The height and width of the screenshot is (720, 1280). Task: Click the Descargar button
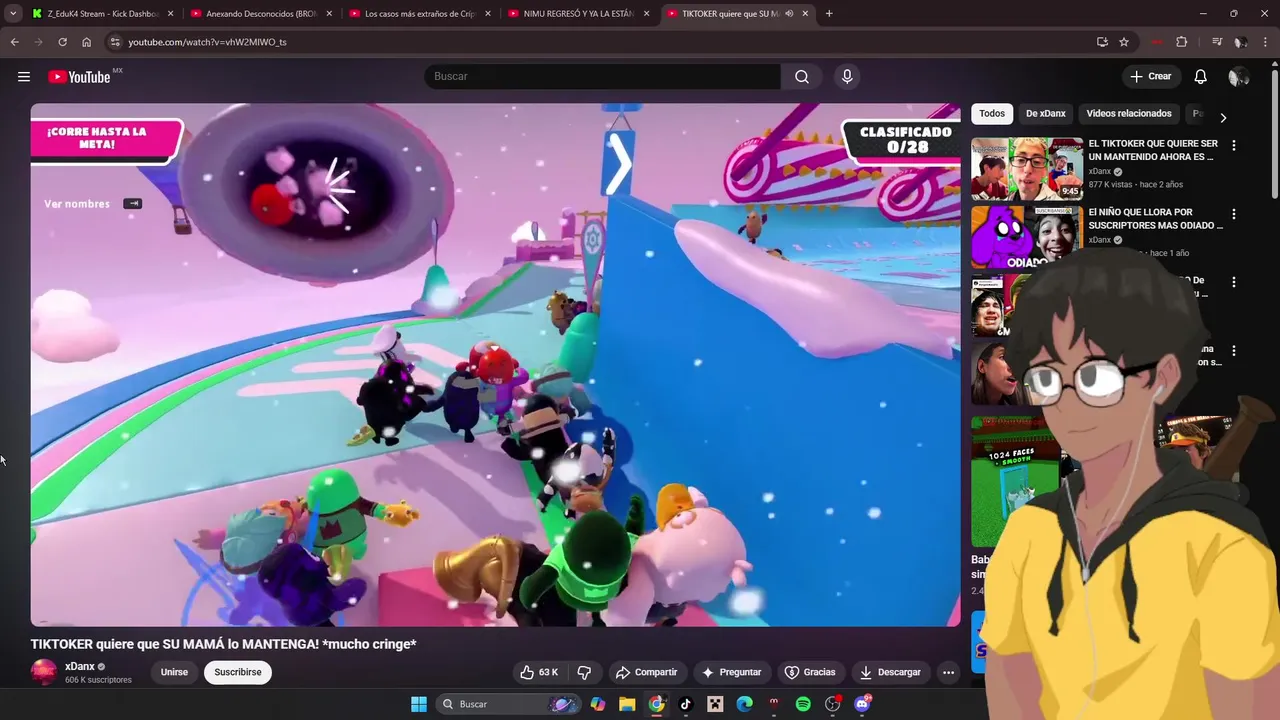click(890, 672)
